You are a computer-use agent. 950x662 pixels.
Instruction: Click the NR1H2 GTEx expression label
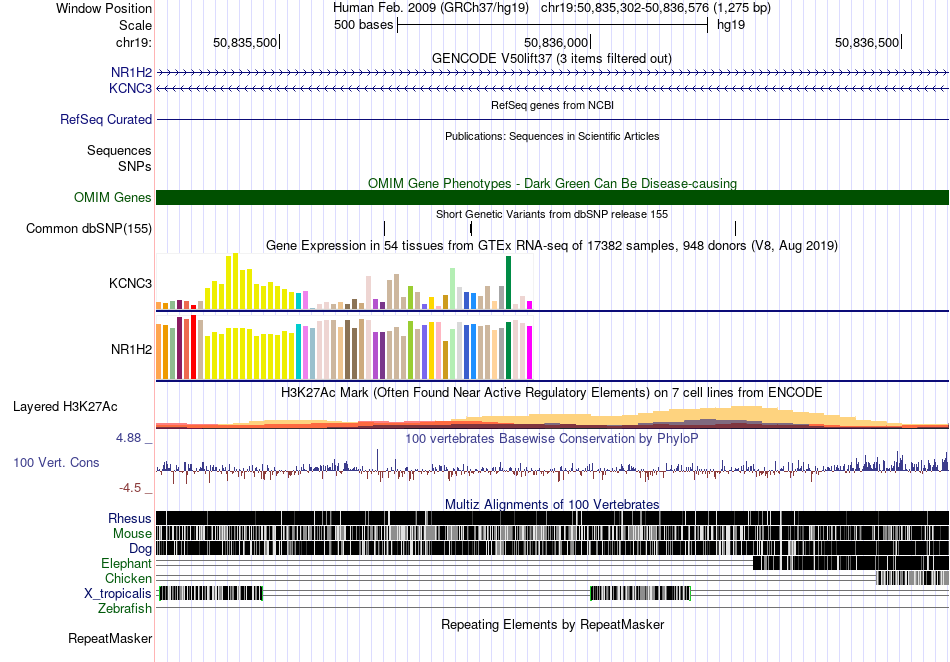(x=131, y=349)
